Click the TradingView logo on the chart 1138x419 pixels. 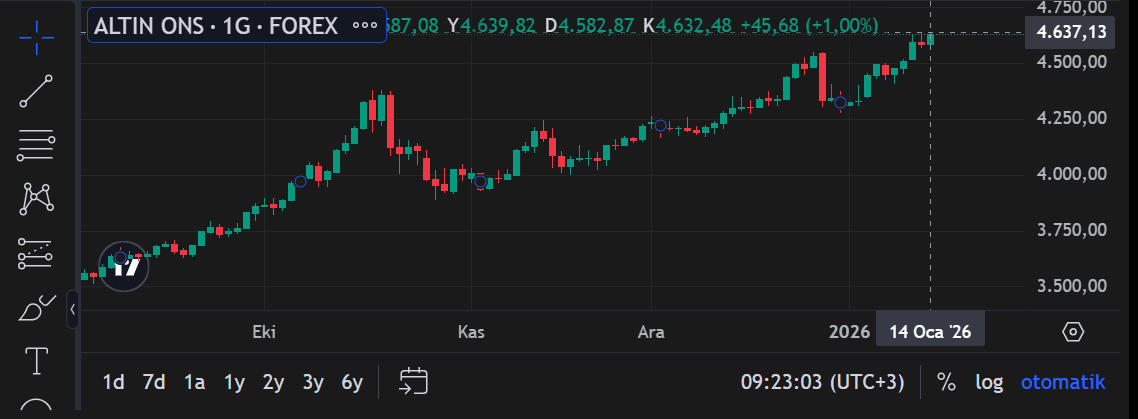click(x=123, y=267)
